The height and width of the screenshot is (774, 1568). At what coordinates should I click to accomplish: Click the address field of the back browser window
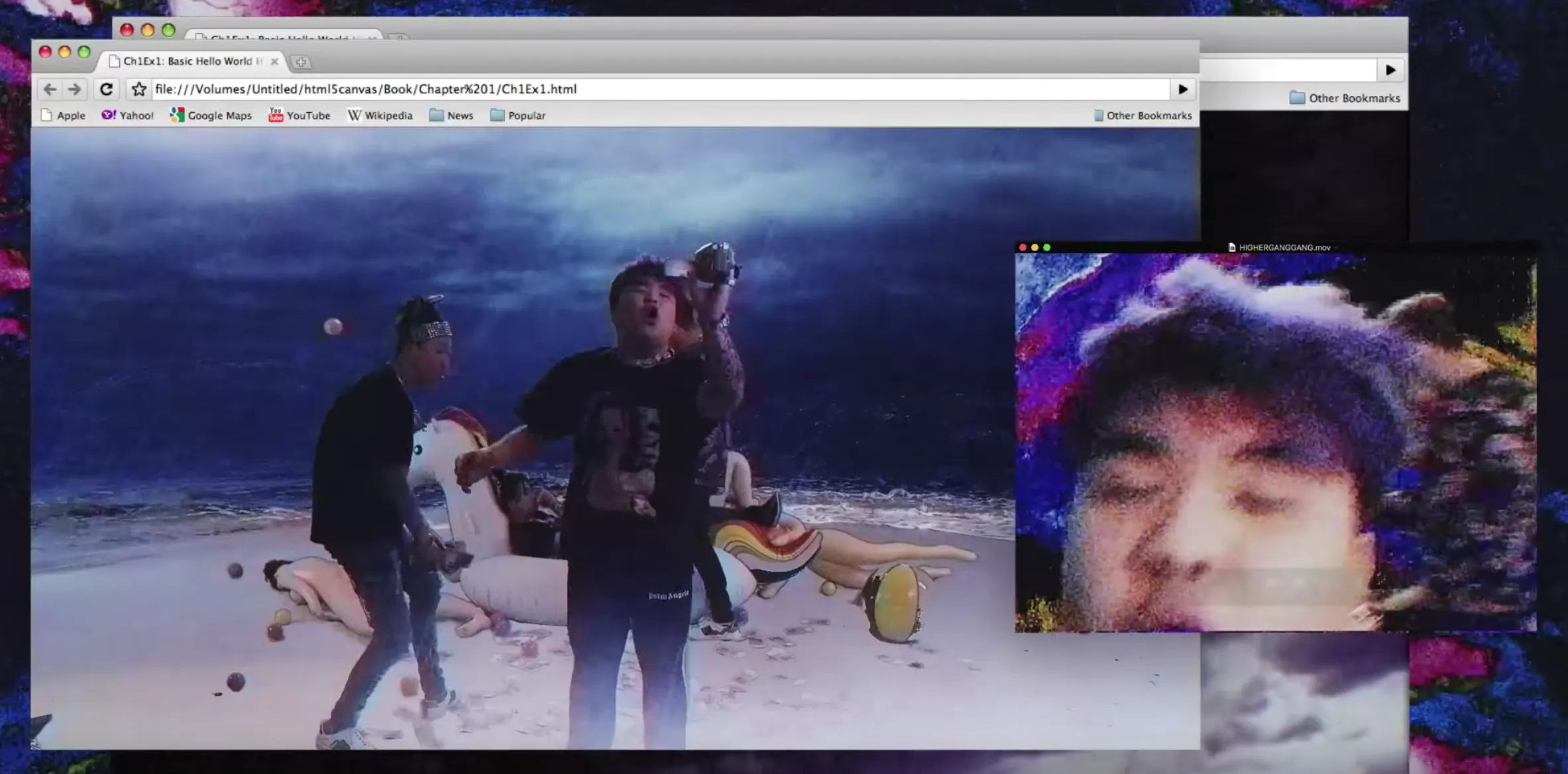point(1288,70)
